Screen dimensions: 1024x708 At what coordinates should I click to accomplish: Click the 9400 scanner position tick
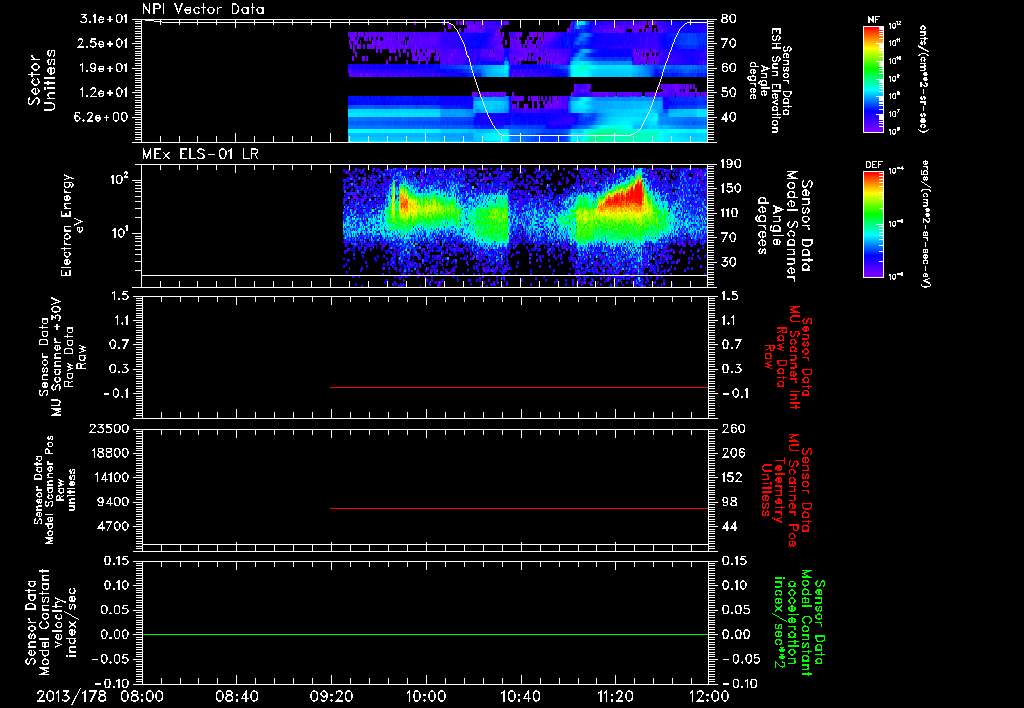point(112,502)
